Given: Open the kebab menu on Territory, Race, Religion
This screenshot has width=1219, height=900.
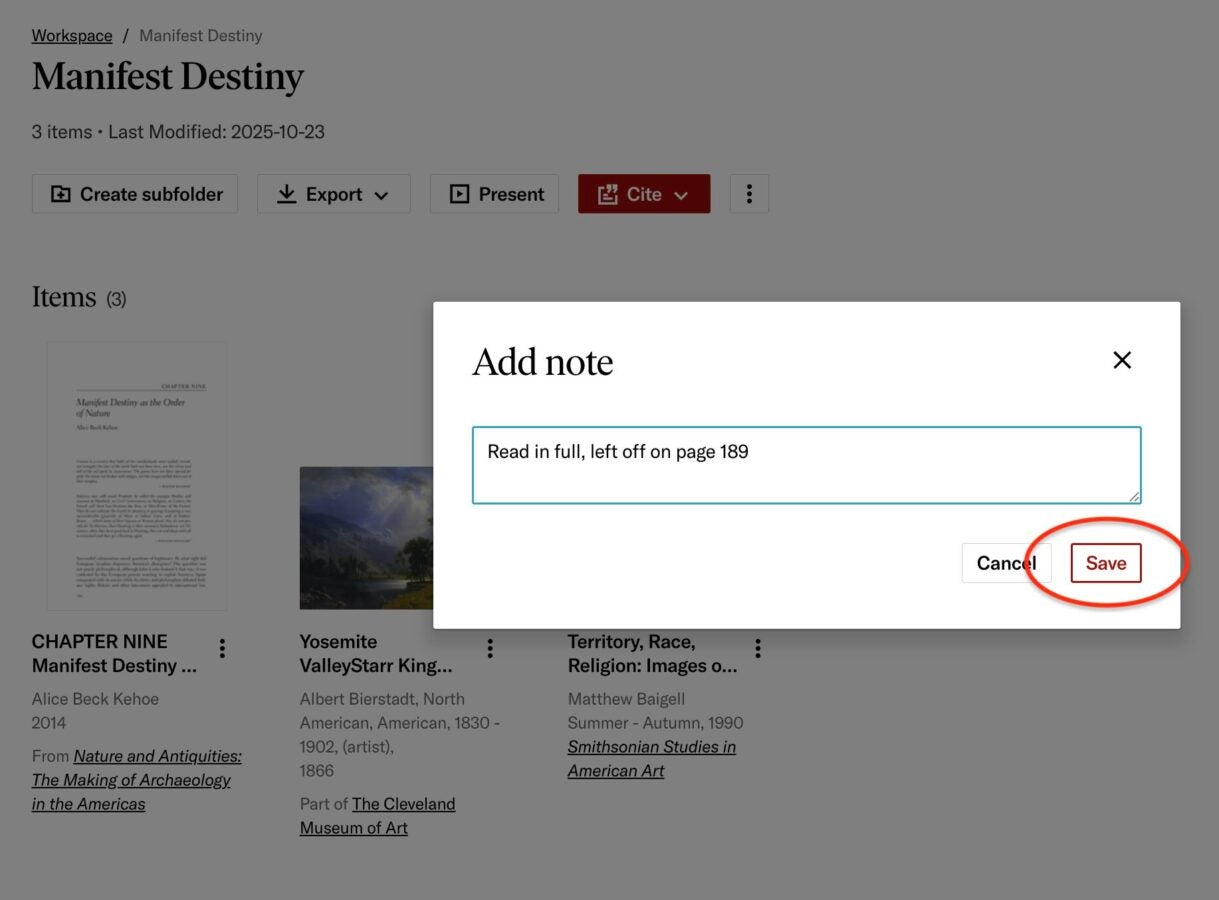Looking at the screenshot, I should [757, 648].
